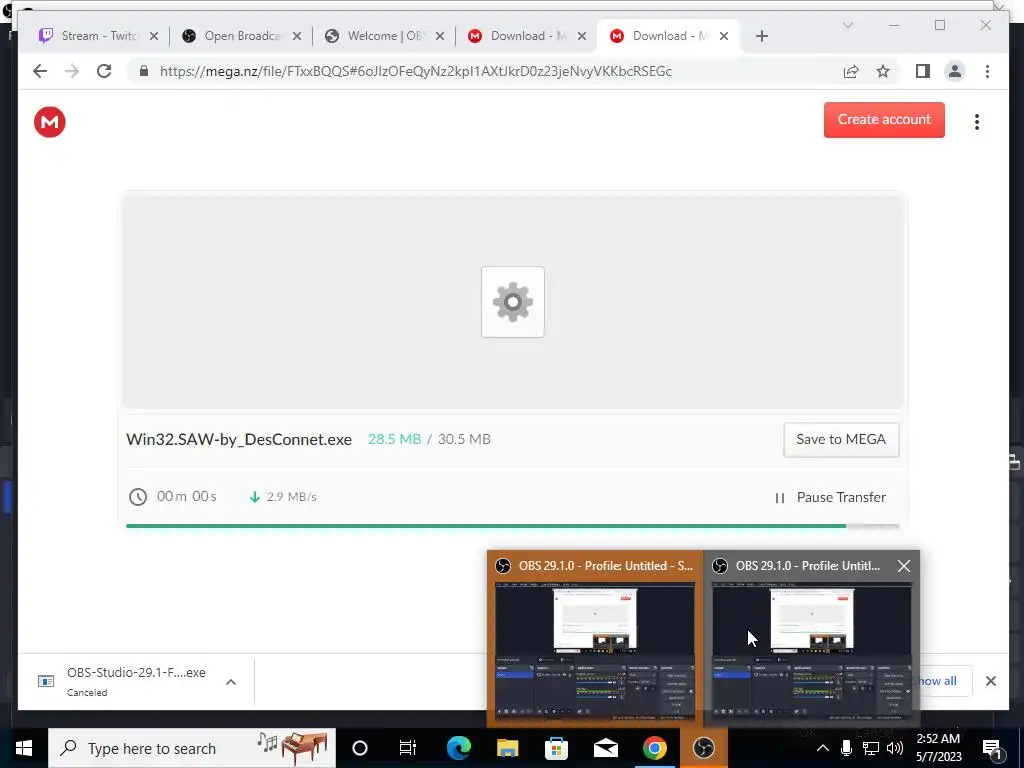Open Windows Start menu
Screen dimensions: 1024x768
(24, 748)
